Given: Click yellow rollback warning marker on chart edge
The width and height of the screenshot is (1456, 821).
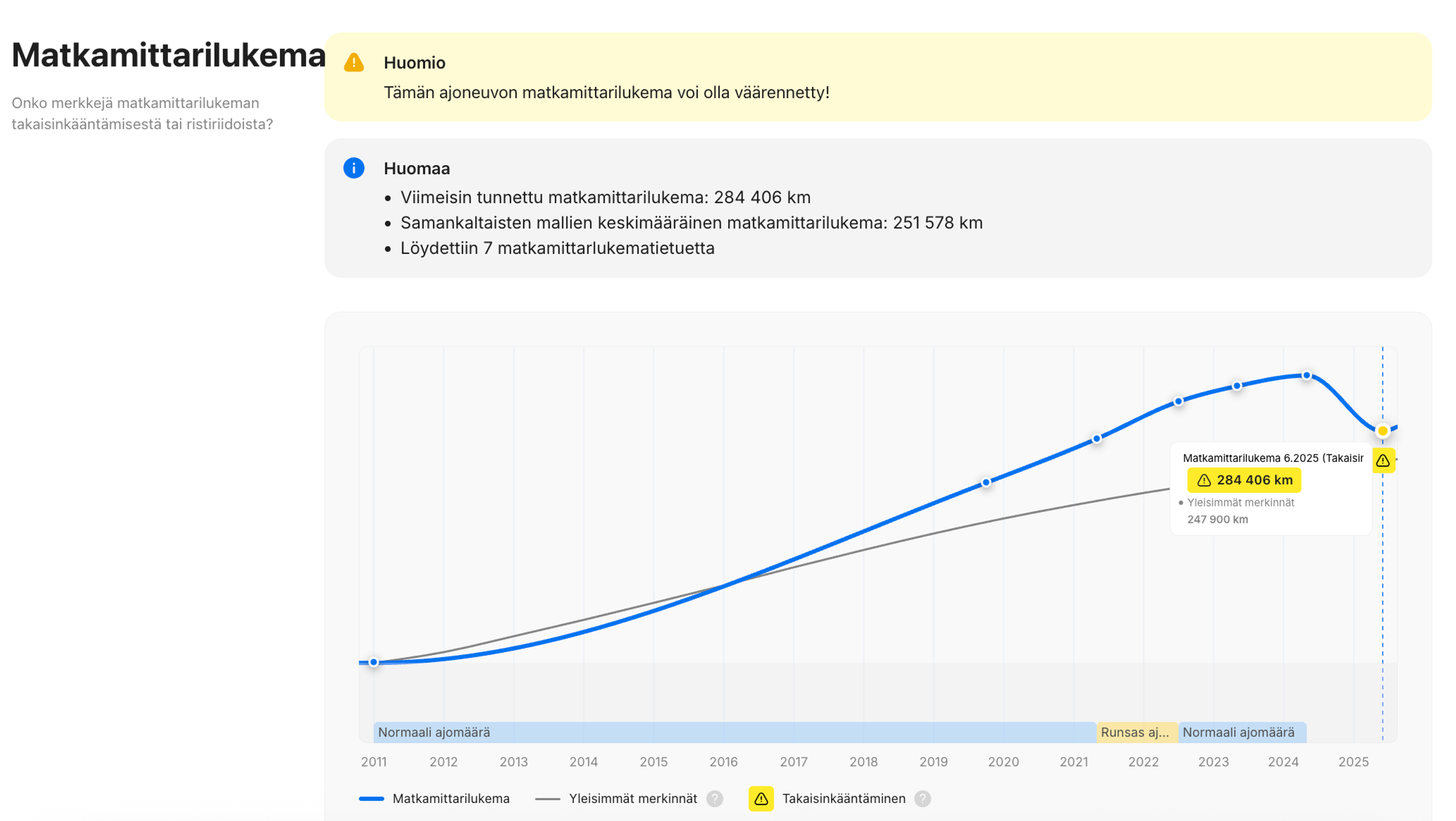Looking at the screenshot, I should 1383,460.
